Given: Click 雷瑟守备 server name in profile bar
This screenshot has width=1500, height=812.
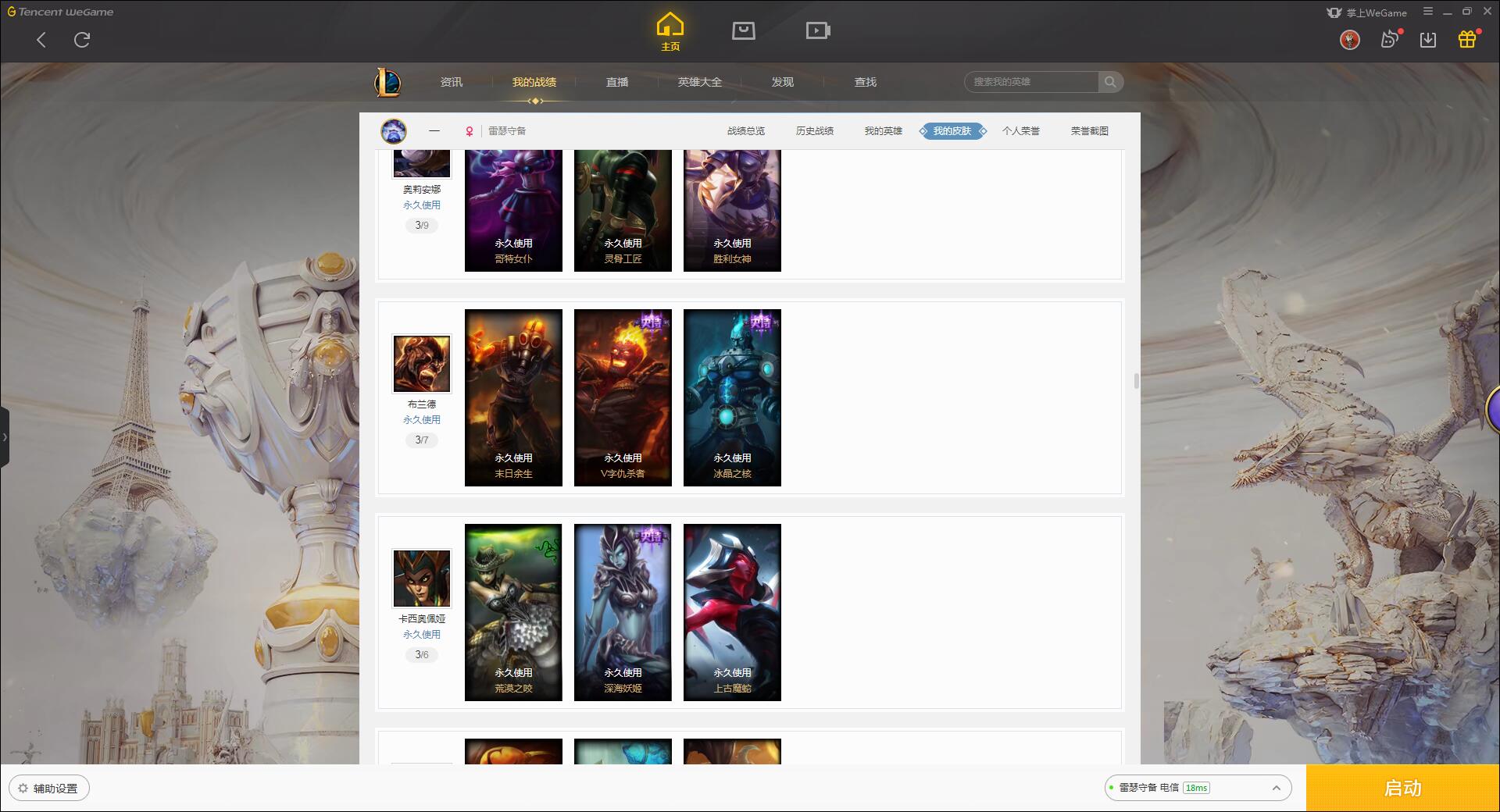Looking at the screenshot, I should click(x=507, y=131).
